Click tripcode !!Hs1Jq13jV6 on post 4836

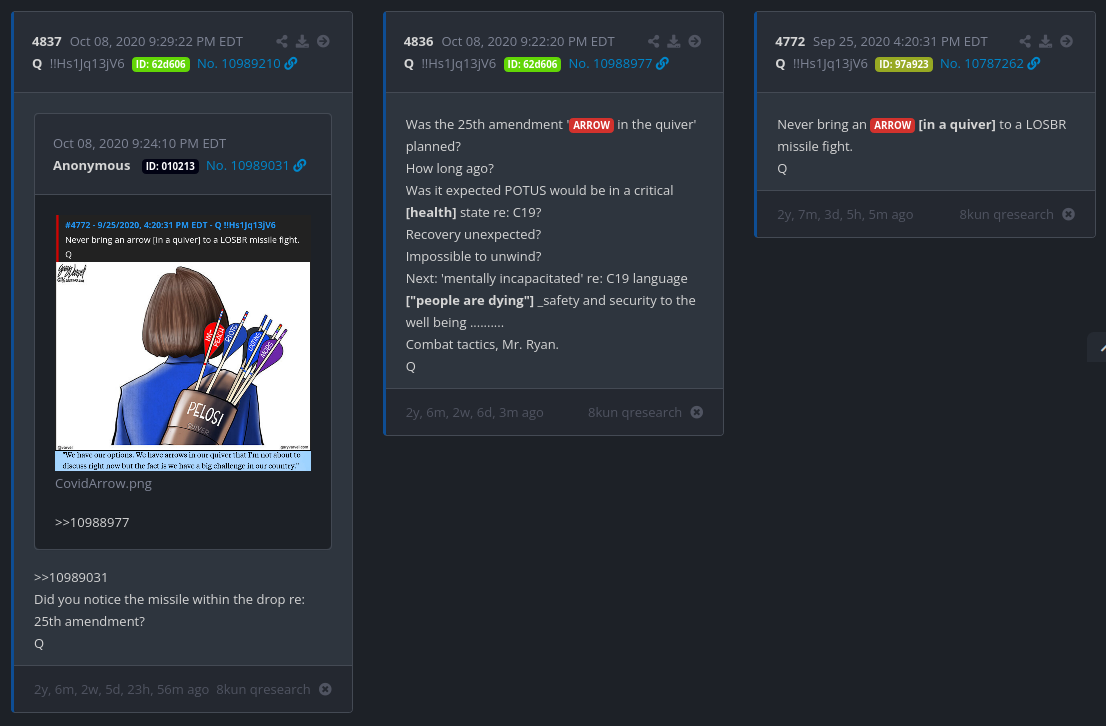[458, 63]
